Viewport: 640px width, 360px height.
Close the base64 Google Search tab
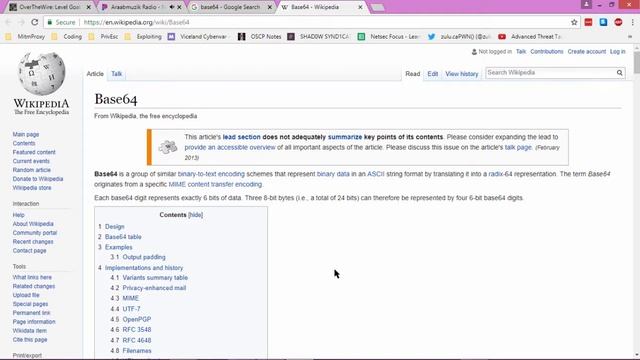click(269, 7)
